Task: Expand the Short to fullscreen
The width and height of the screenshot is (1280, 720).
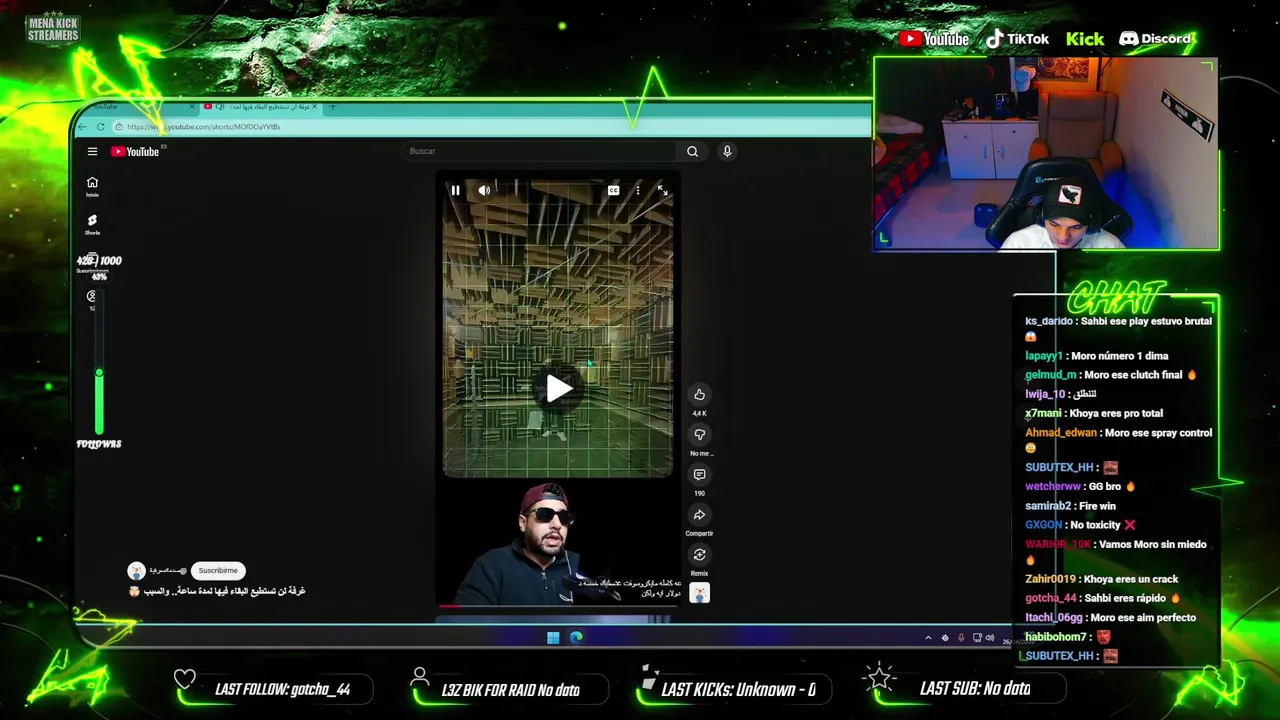Action: 662,190
